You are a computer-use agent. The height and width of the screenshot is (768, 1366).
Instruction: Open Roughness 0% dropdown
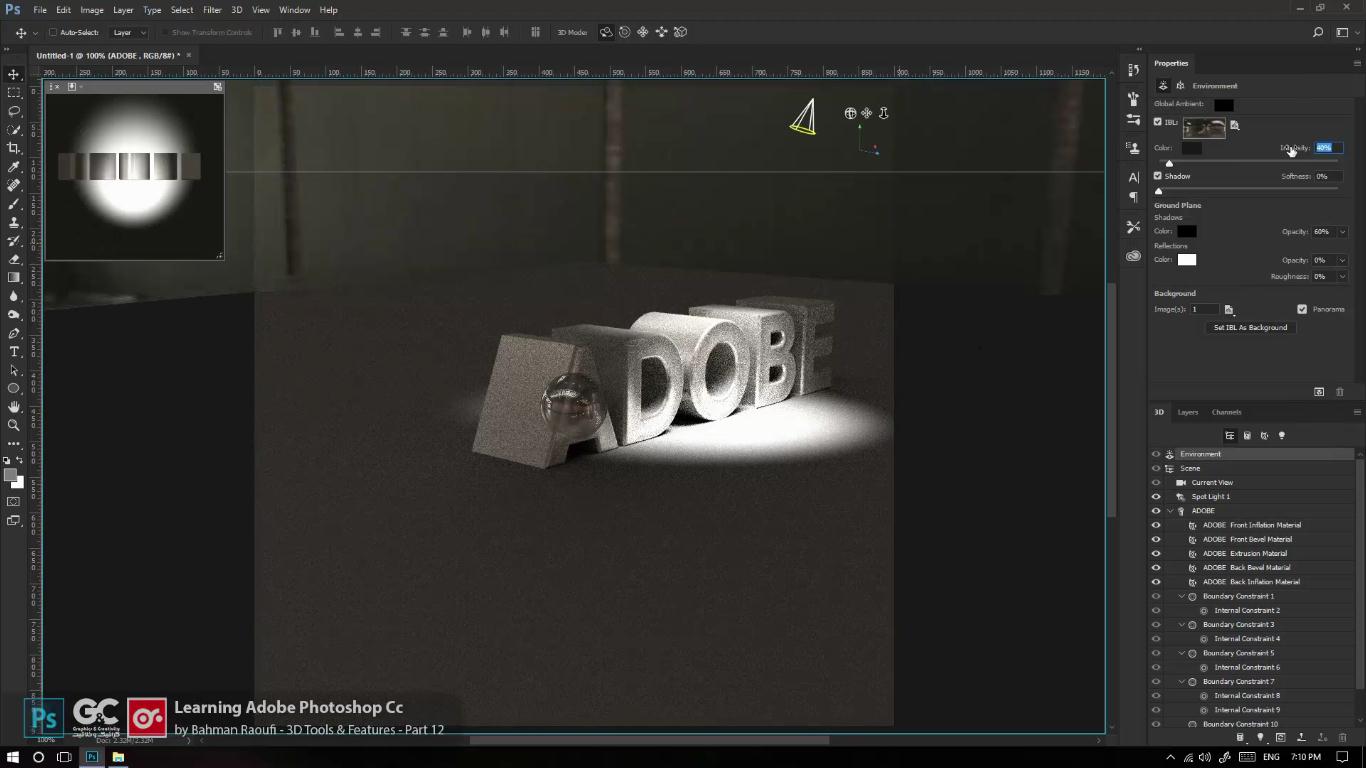tap(1342, 277)
